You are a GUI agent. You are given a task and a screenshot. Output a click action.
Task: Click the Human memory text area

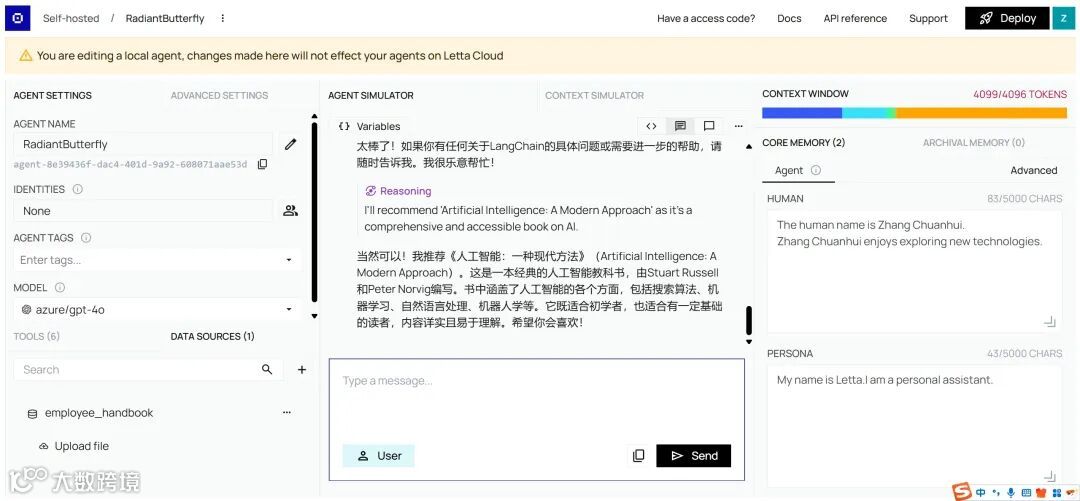pyautogui.click(x=914, y=270)
